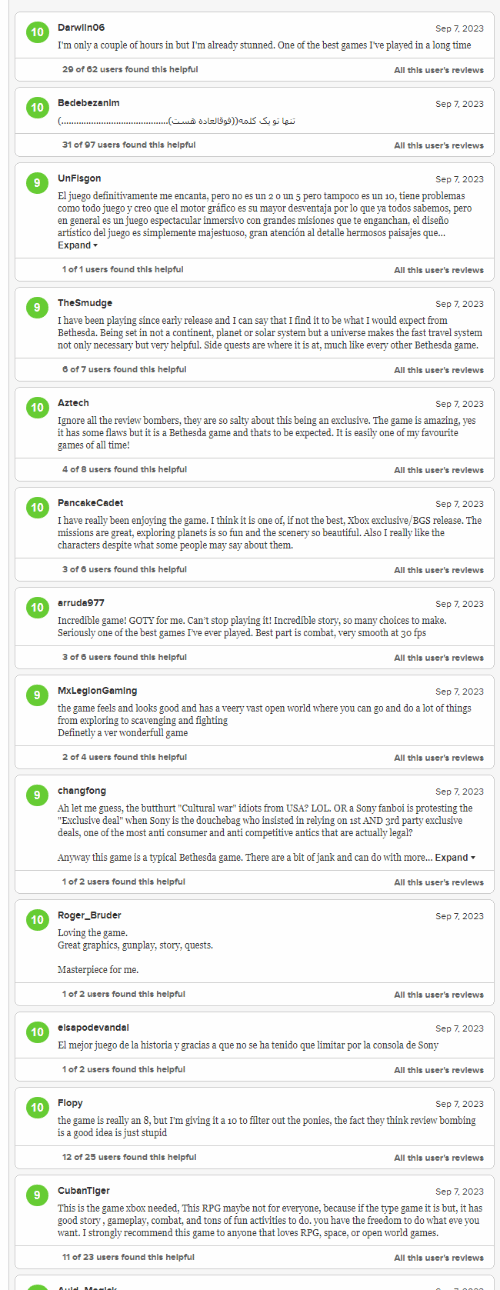This screenshot has width=500, height=1290.
Task: Expand changfong's truncated review
Action: click(x=455, y=857)
